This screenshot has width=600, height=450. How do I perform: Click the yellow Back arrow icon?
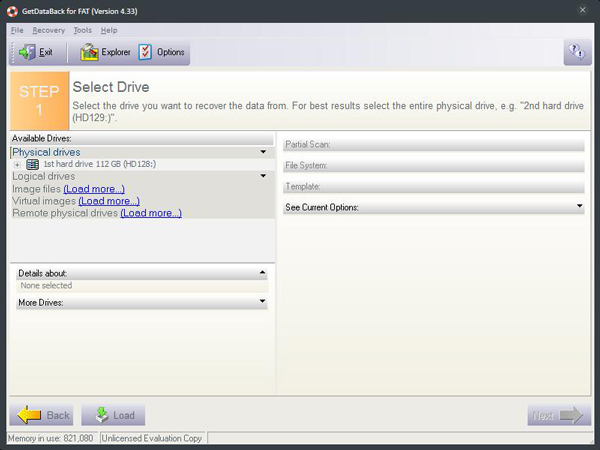tap(29, 415)
